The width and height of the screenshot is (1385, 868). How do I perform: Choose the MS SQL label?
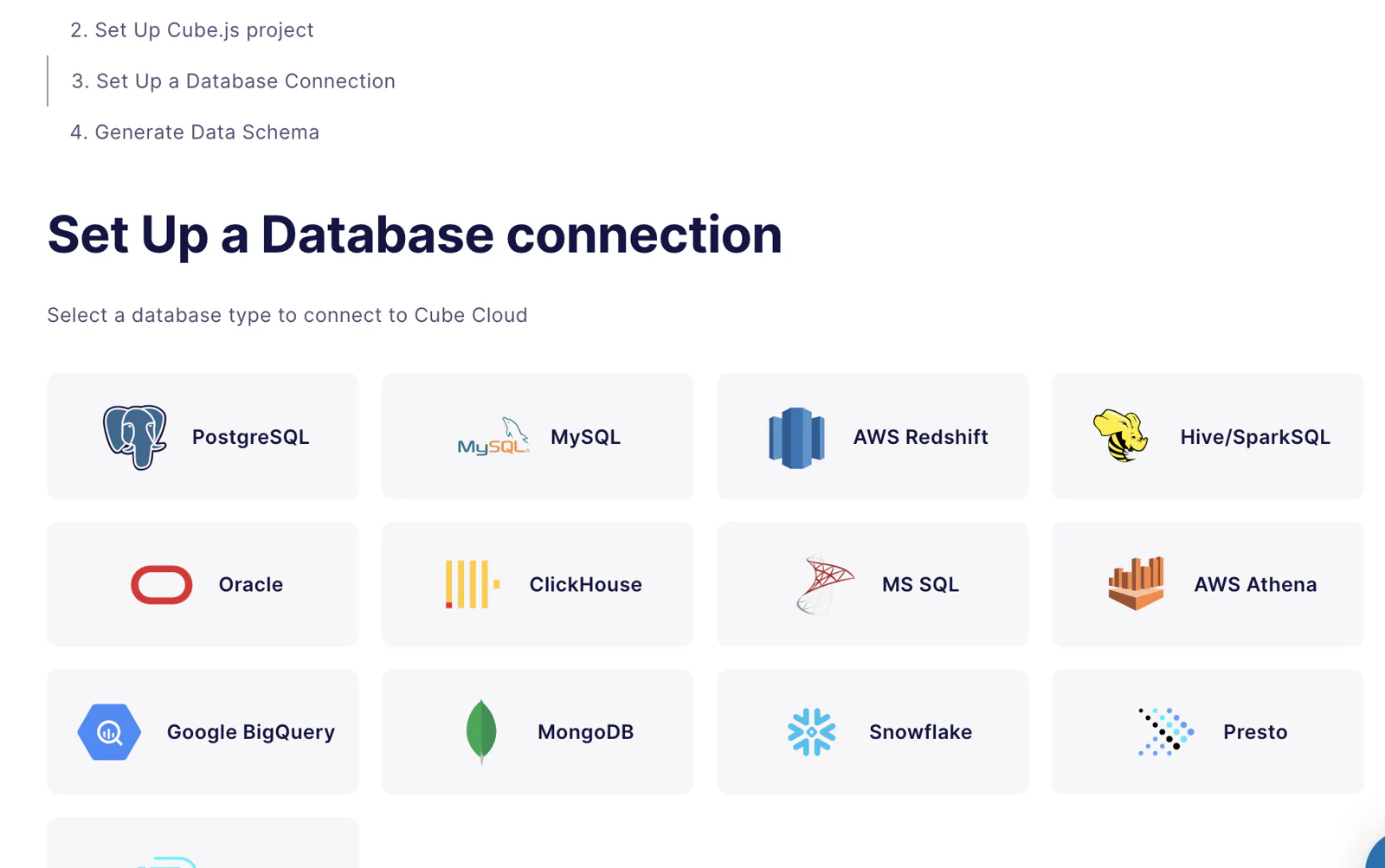[x=920, y=585]
